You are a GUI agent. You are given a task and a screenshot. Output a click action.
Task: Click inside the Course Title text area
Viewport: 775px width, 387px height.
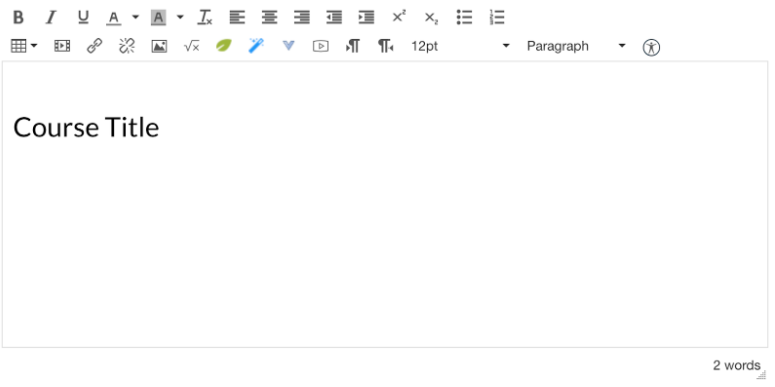pos(385,205)
